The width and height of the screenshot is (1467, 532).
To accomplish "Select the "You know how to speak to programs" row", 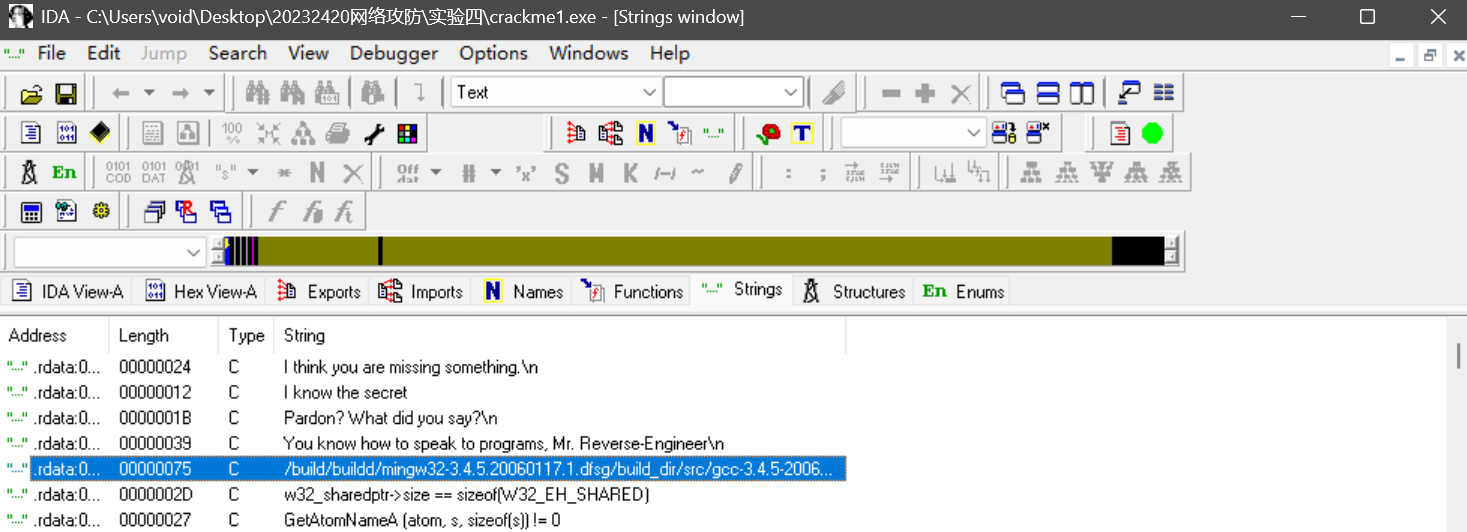I will coord(424,443).
